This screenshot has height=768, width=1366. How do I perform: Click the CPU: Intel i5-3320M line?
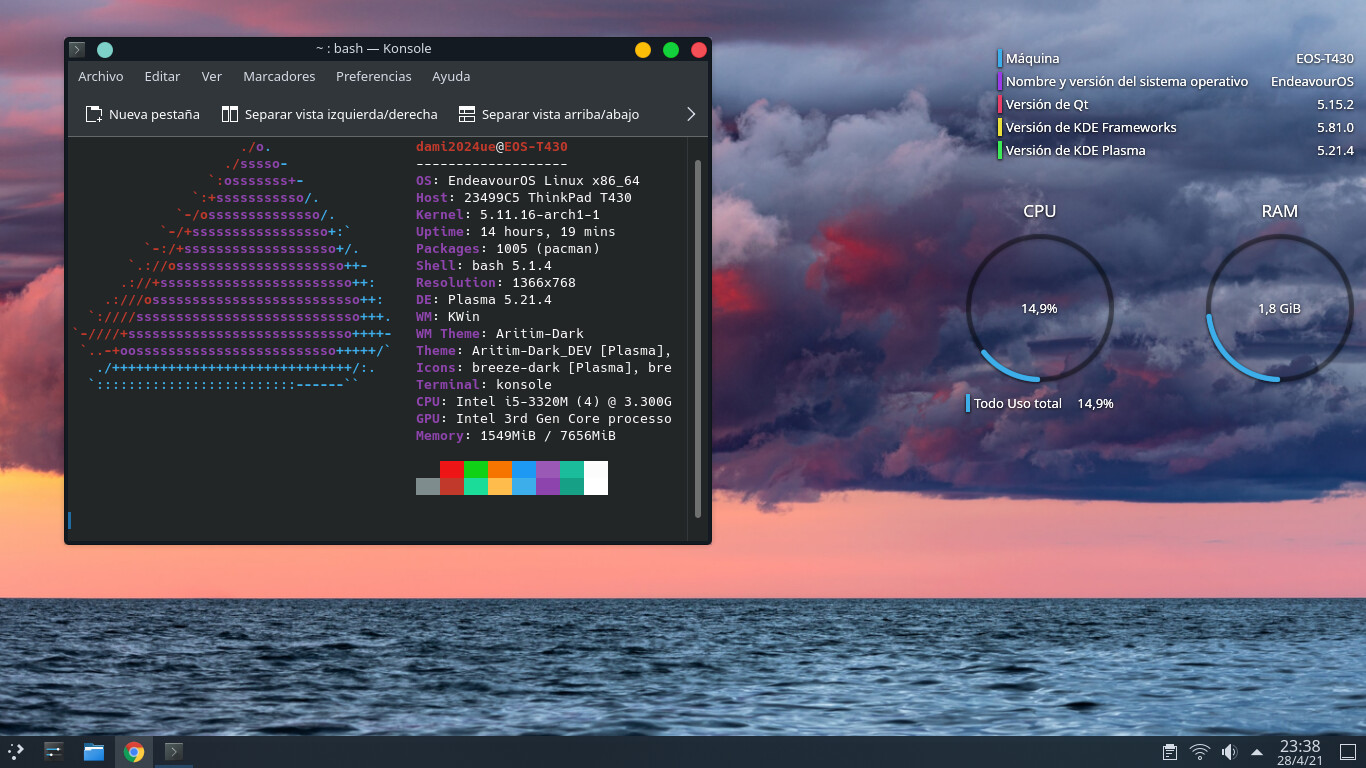(544, 402)
